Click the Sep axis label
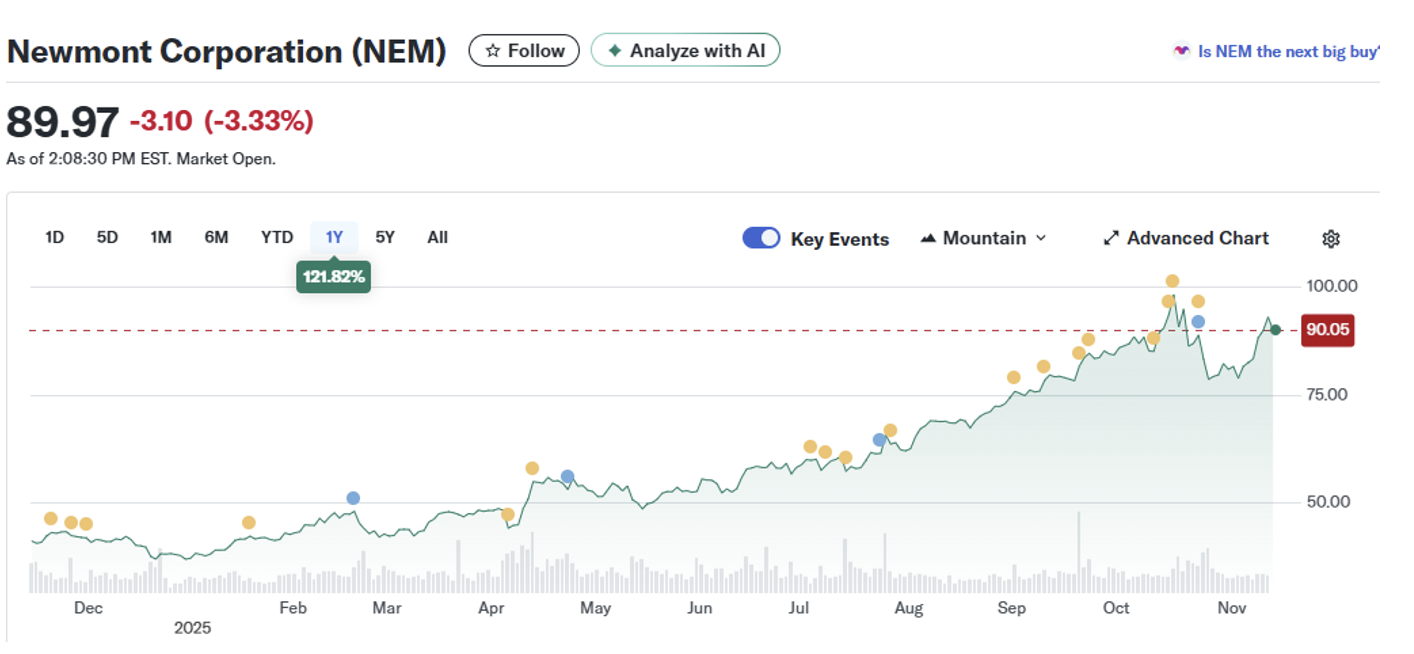This screenshot has width=1414, height=654. (1012, 608)
